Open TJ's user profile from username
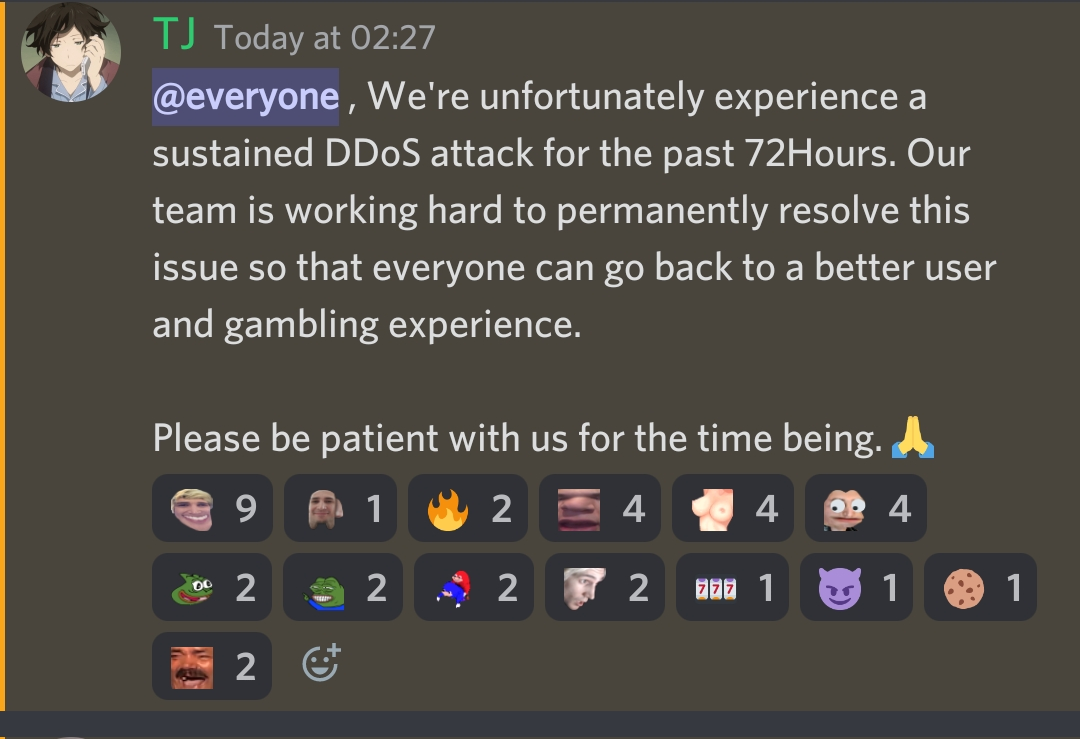Screen dimensions: 1080x739 tap(174, 34)
